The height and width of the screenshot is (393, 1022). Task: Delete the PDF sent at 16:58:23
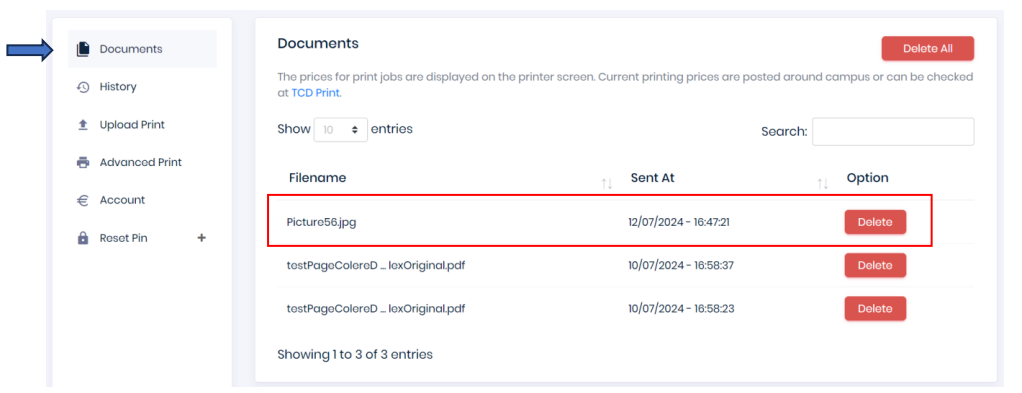pyautogui.click(x=875, y=308)
